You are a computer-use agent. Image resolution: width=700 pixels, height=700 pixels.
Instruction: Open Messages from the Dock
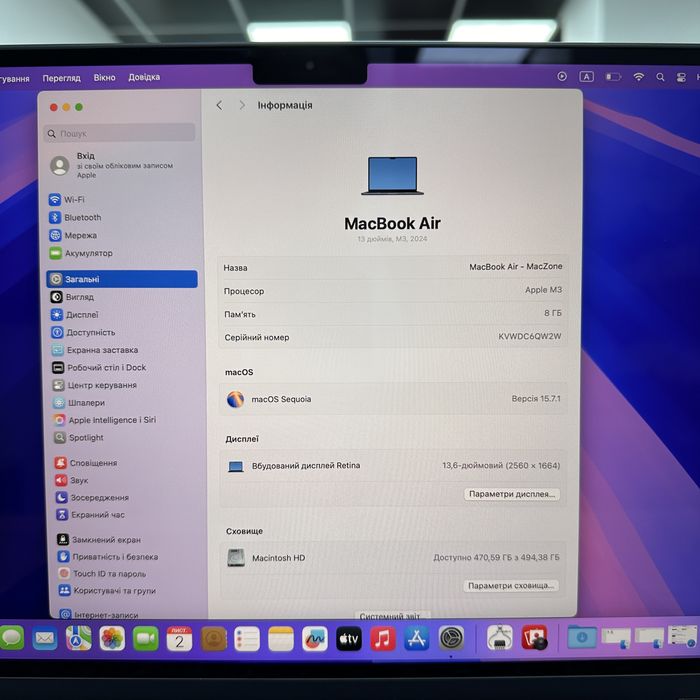click(x=12, y=638)
